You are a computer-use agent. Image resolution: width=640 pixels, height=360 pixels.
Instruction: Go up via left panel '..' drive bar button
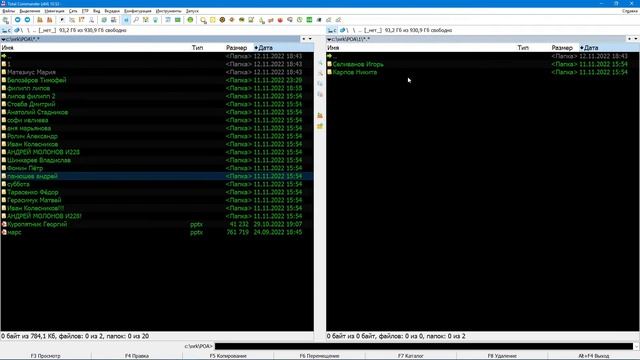click(x=34, y=30)
